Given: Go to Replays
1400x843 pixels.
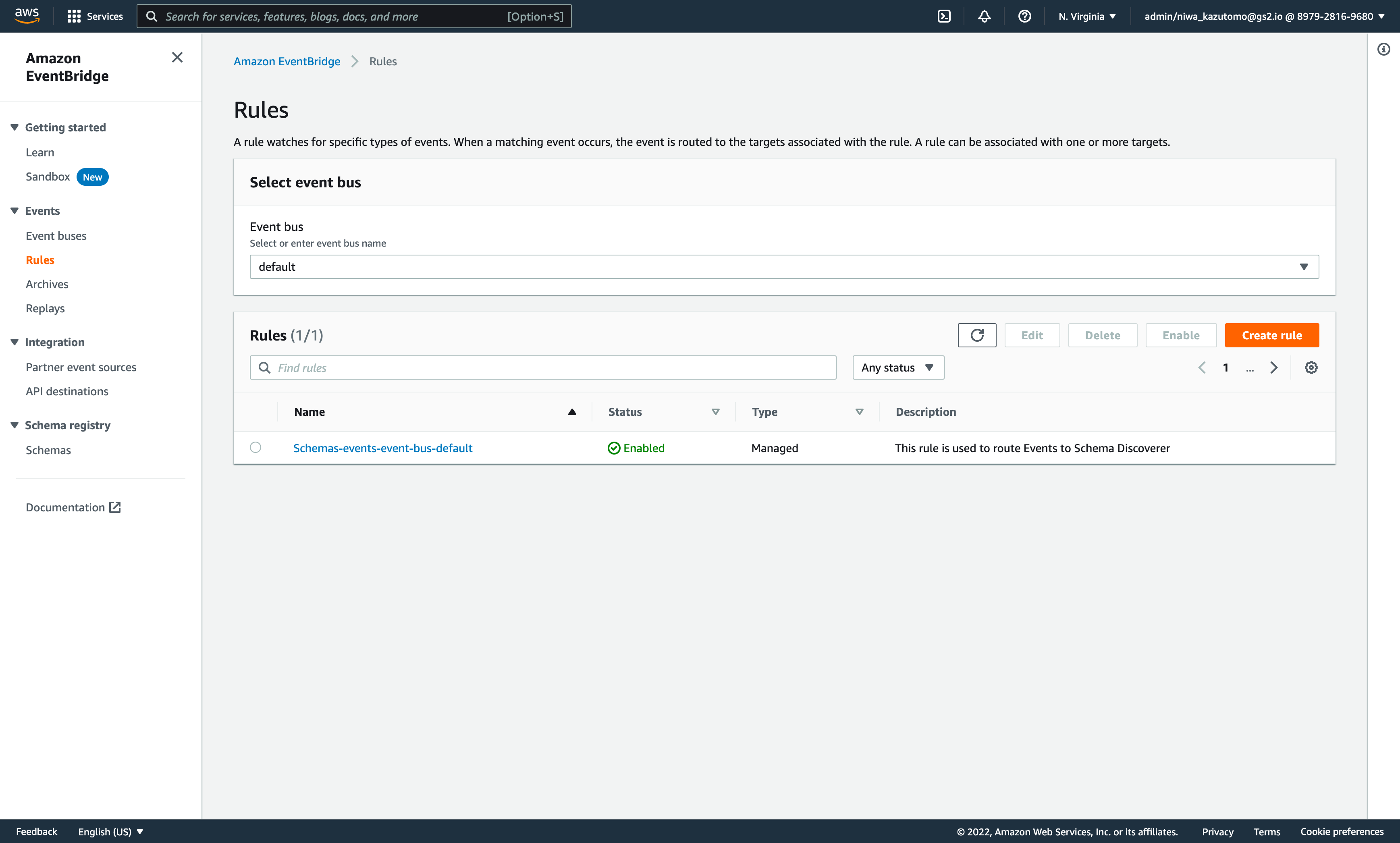Looking at the screenshot, I should click(x=46, y=308).
